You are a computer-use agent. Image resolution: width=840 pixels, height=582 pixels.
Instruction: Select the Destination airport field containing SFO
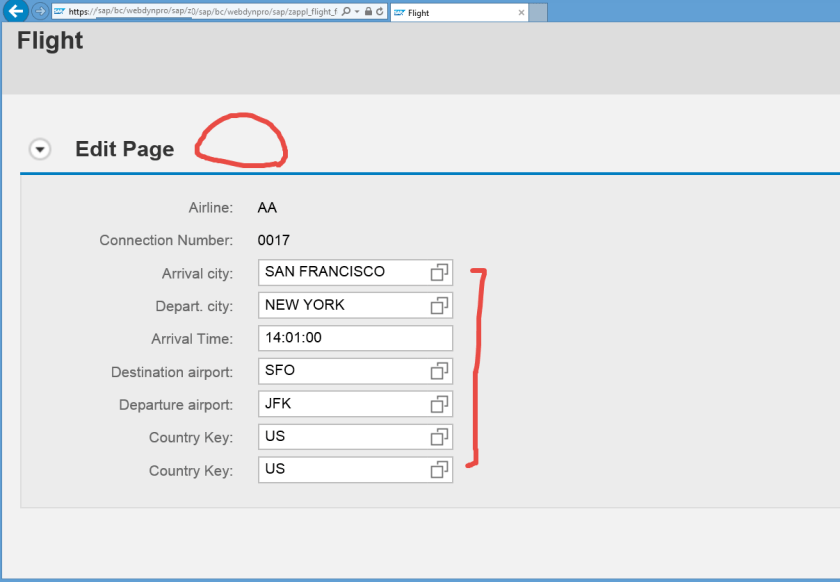pos(340,371)
